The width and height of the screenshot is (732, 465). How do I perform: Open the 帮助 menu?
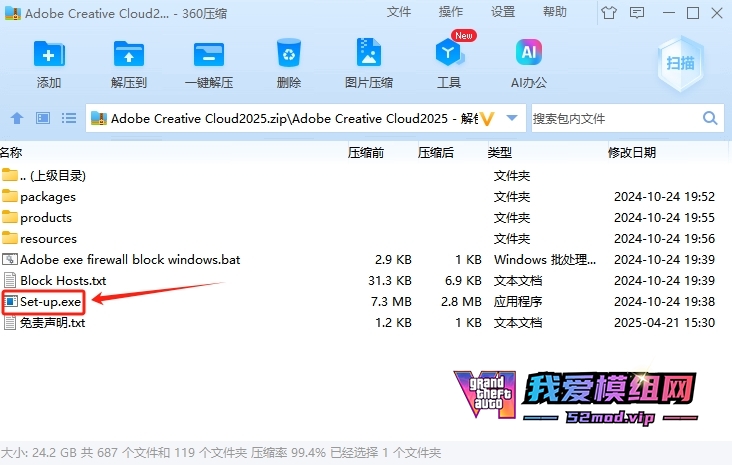pos(555,12)
